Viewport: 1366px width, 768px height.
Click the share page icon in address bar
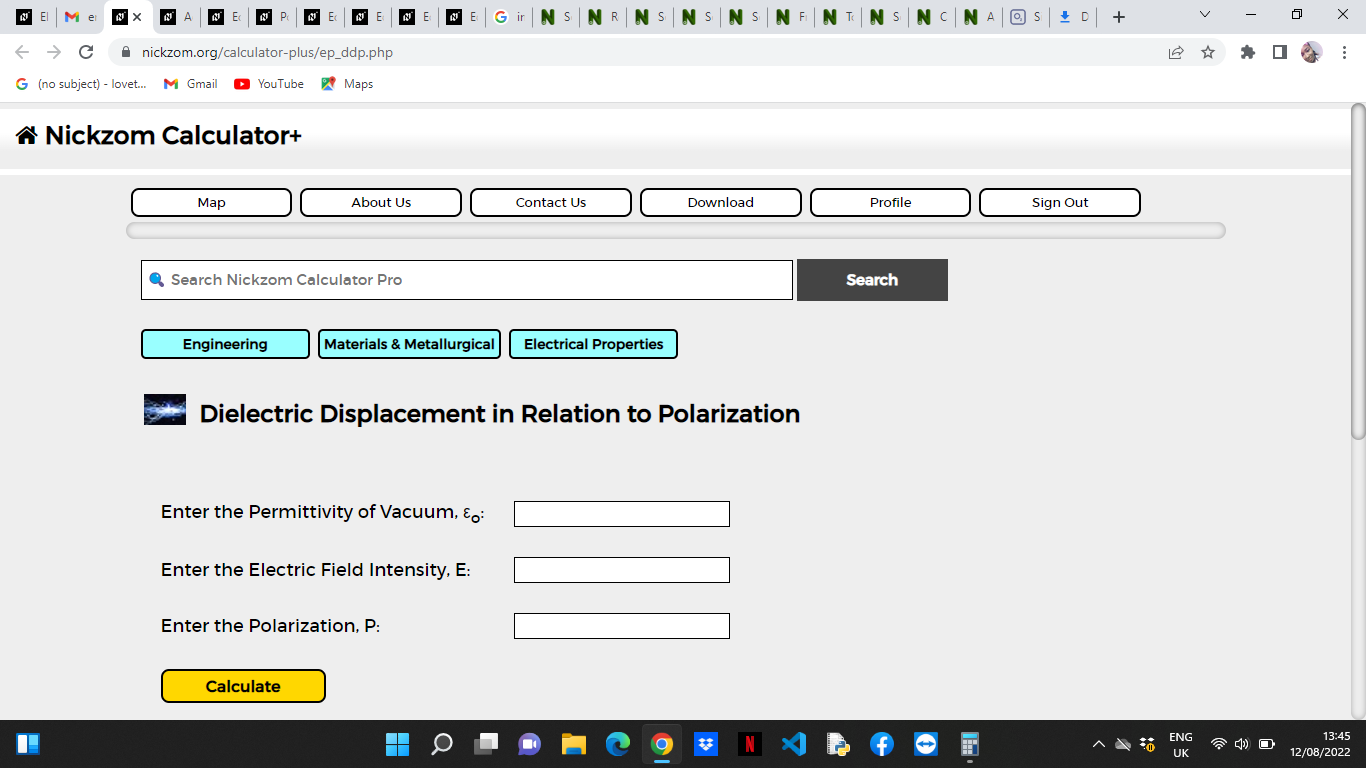(1176, 52)
